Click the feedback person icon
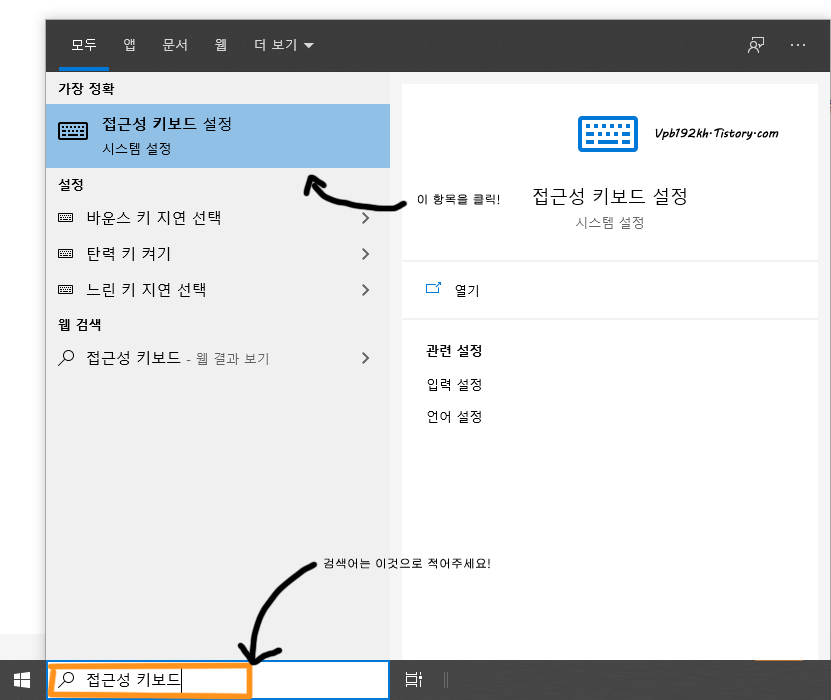831x700 pixels. (x=756, y=45)
